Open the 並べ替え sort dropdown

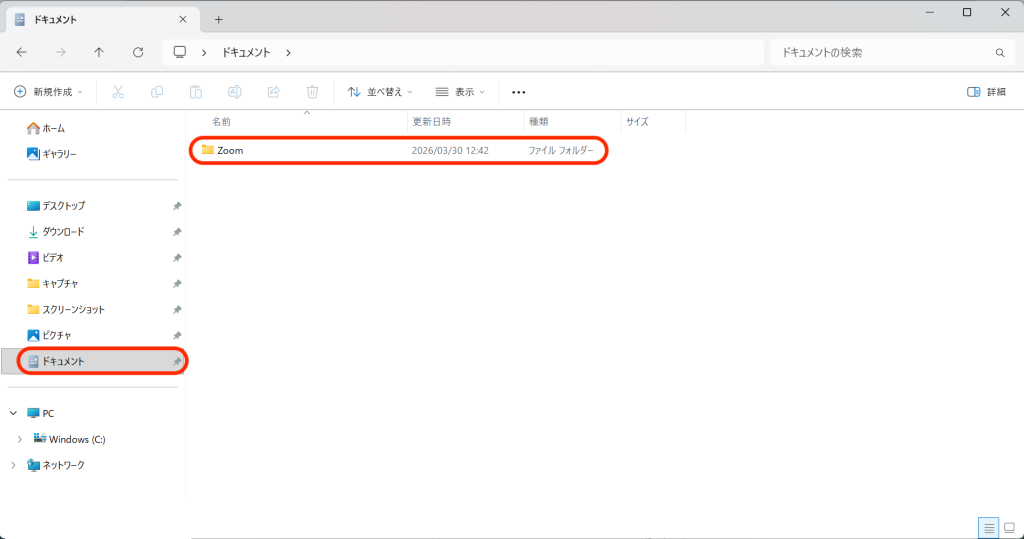click(380, 92)
